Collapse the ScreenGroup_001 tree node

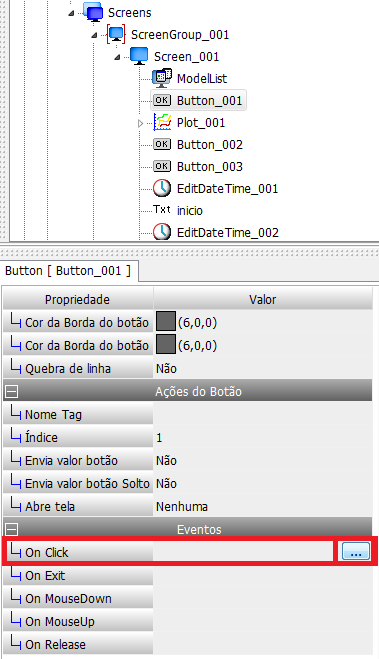94,35
